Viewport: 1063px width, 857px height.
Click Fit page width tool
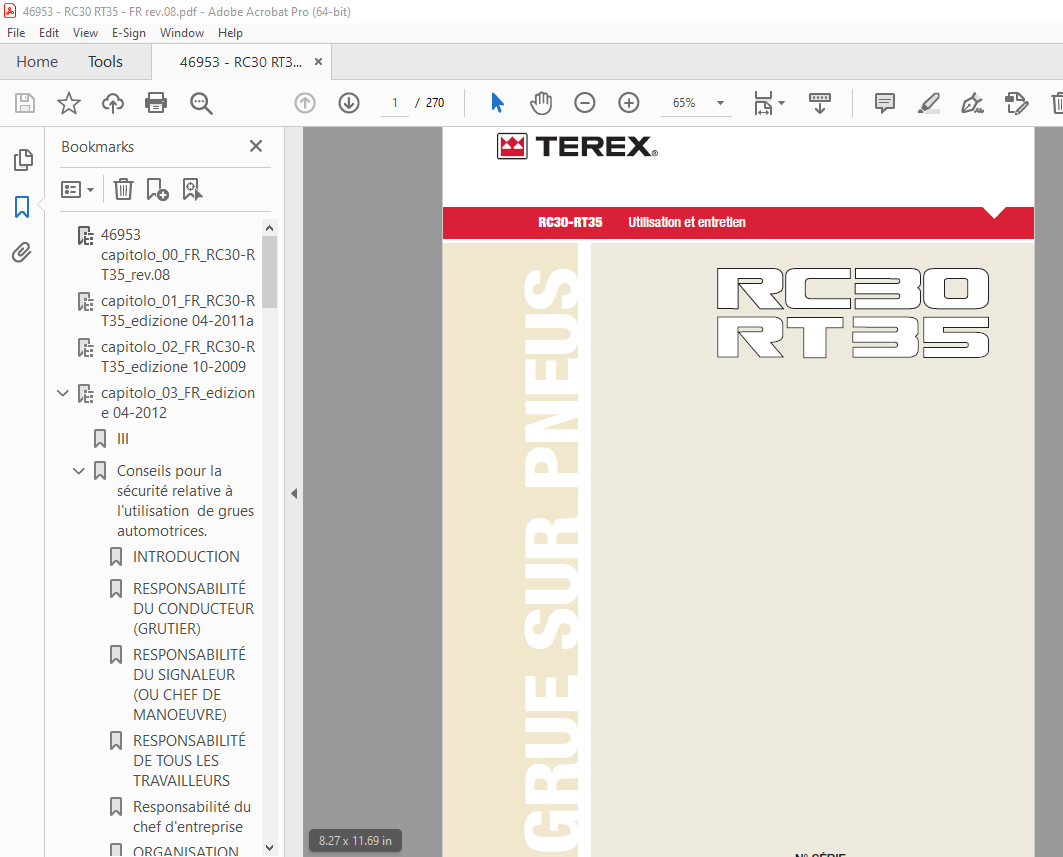tap(763, 103)
